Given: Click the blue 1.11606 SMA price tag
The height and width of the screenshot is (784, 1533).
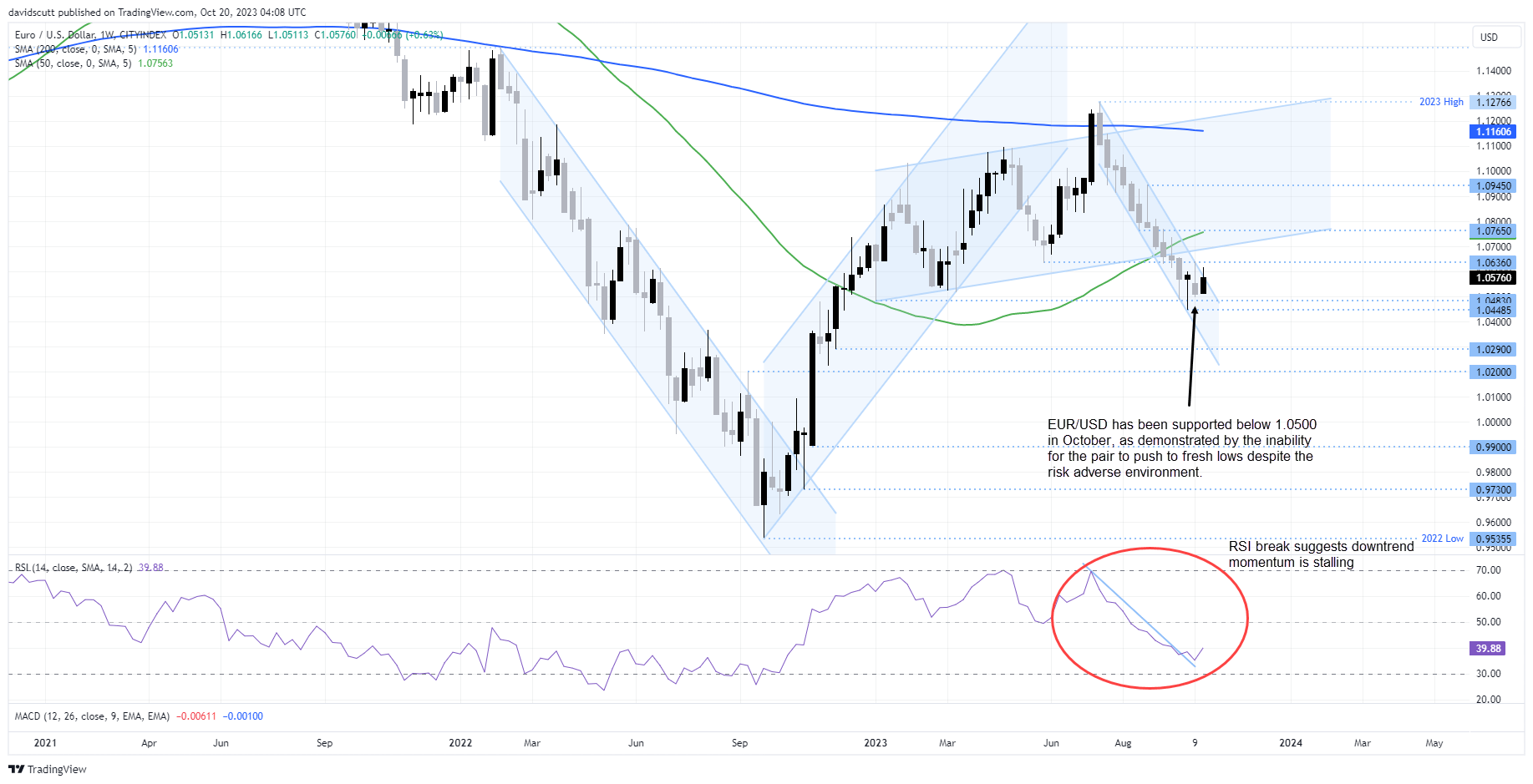Looking at the screenshot, I should (1494, 132).
